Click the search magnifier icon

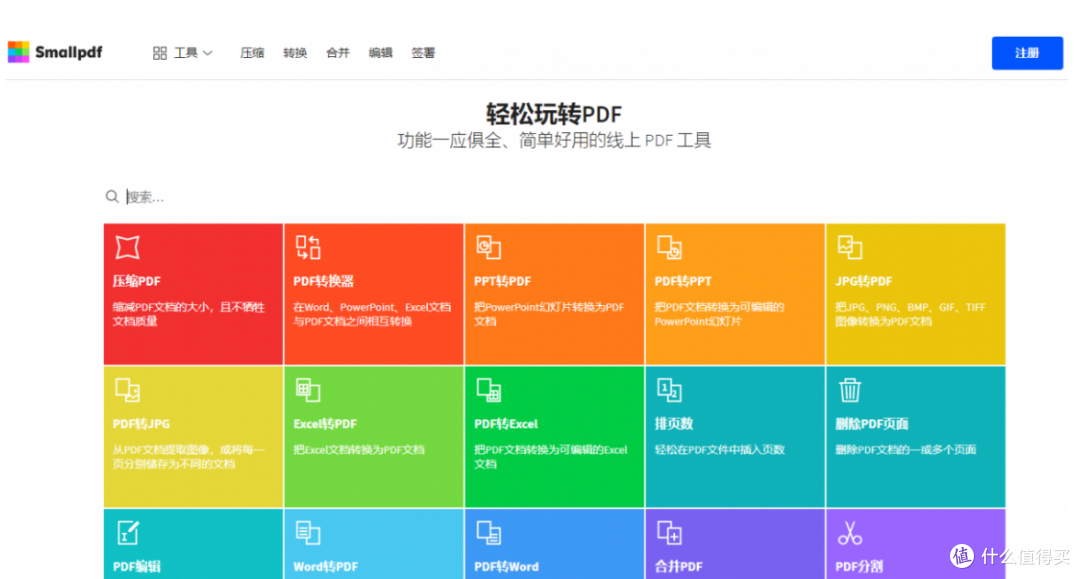(112, 197)
